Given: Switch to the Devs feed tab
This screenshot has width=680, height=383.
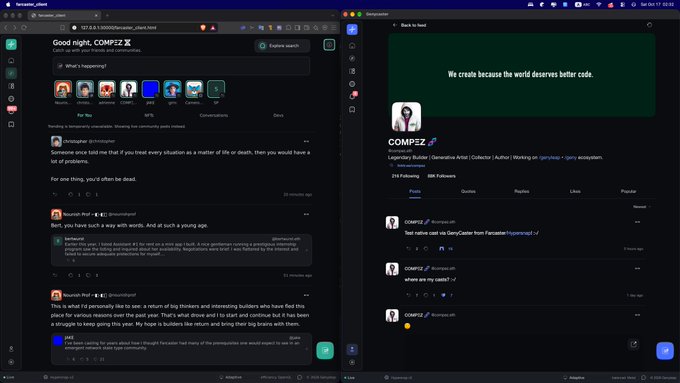Looking at the screenshot, I should tap(278, 115).
